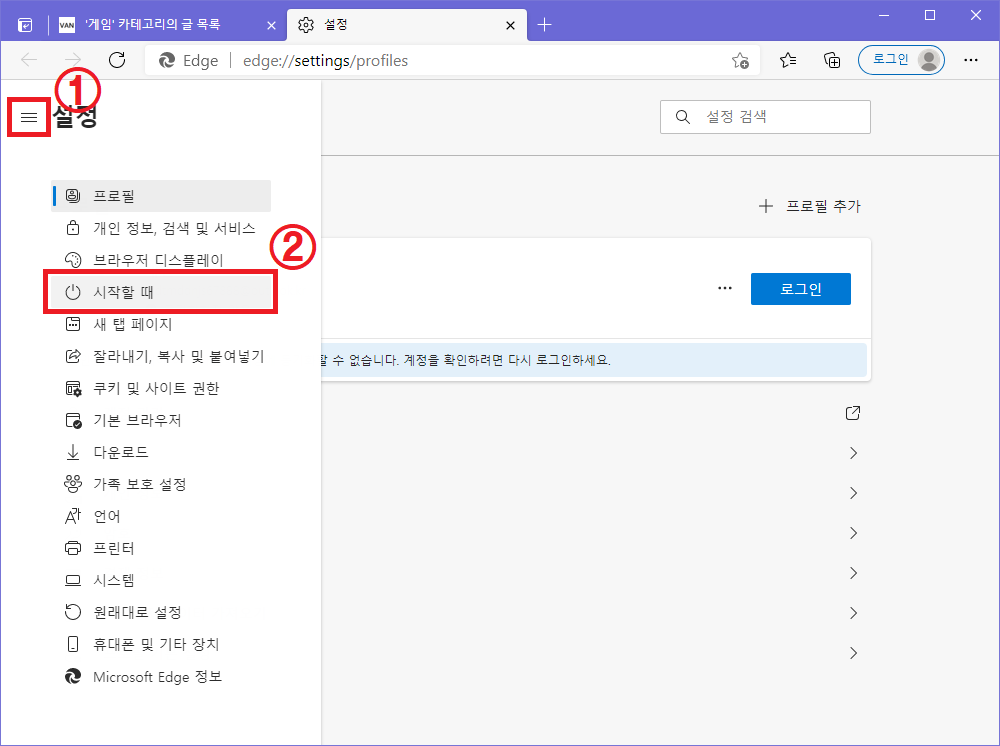1000x746 pixels.
Task: Click the hamburger menu icon beside 설정
Action: pyautogui.click(x=29, y=117)
